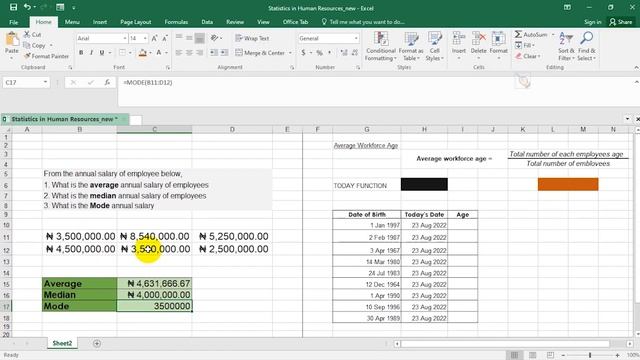Switch to the Page Layout tab
This screenshot has width=640, height=360.
coord(136,22)
